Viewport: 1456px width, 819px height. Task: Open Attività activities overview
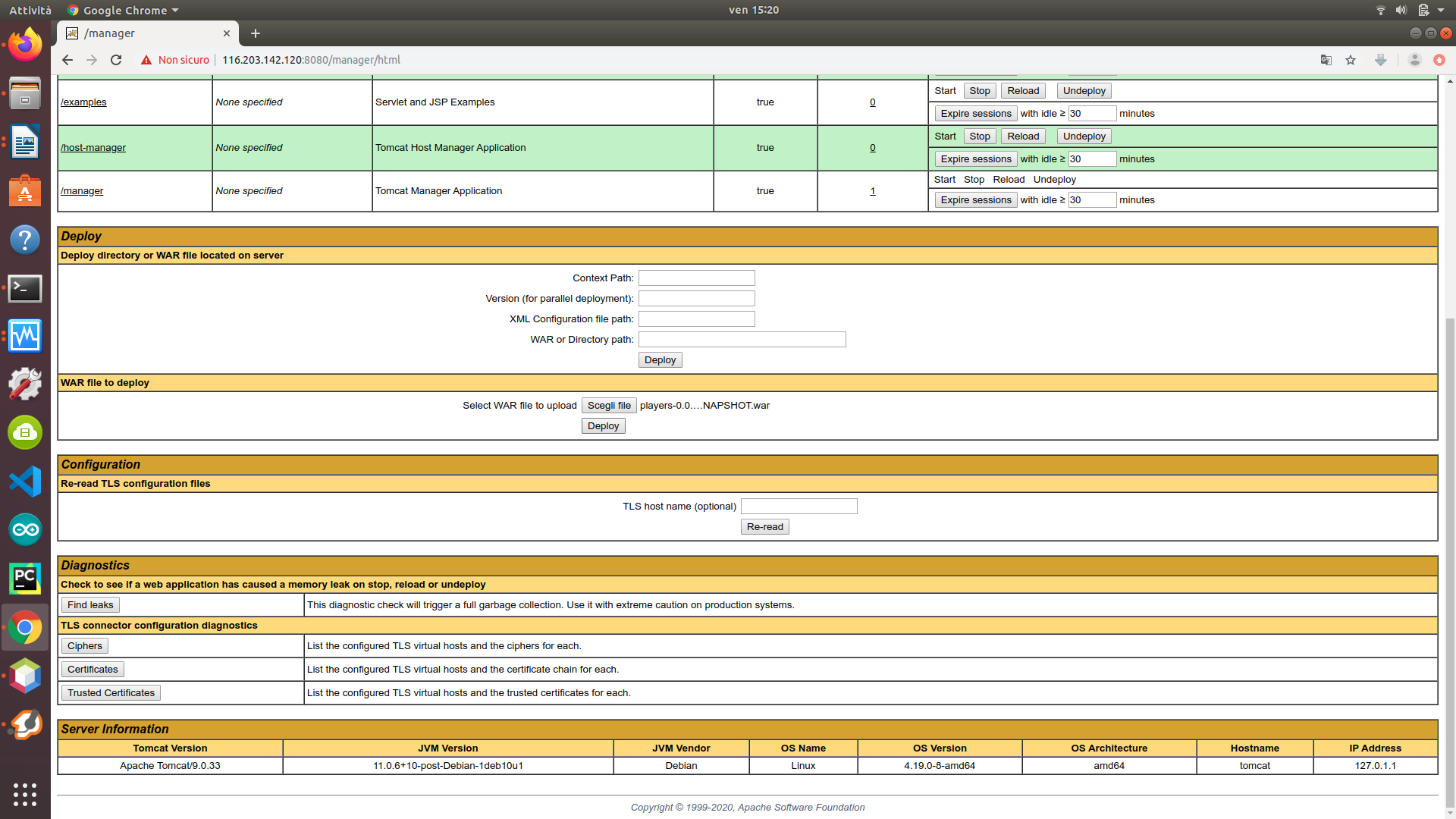coord(30,10)
